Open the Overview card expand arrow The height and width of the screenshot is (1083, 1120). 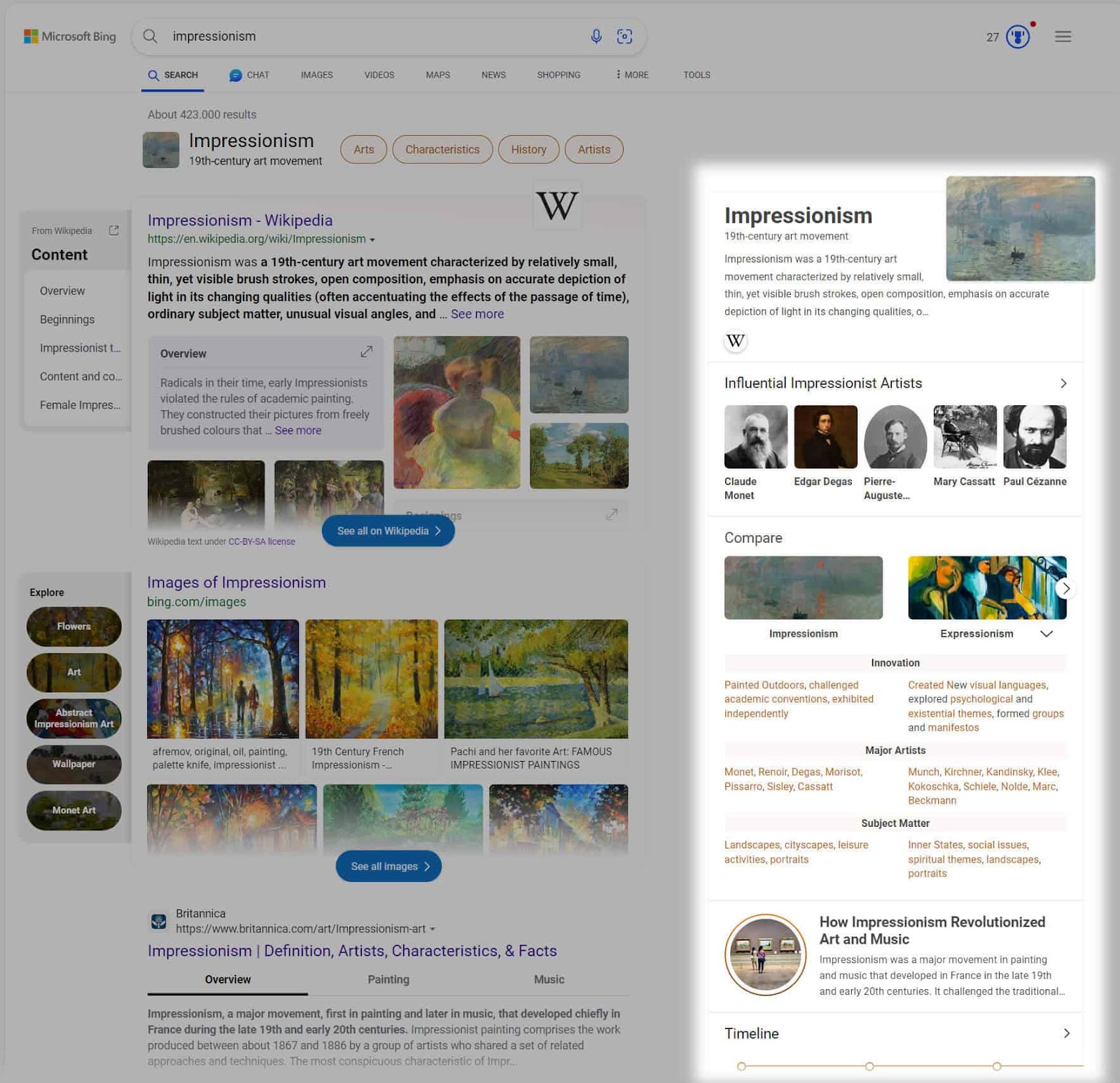pos(367,352)
